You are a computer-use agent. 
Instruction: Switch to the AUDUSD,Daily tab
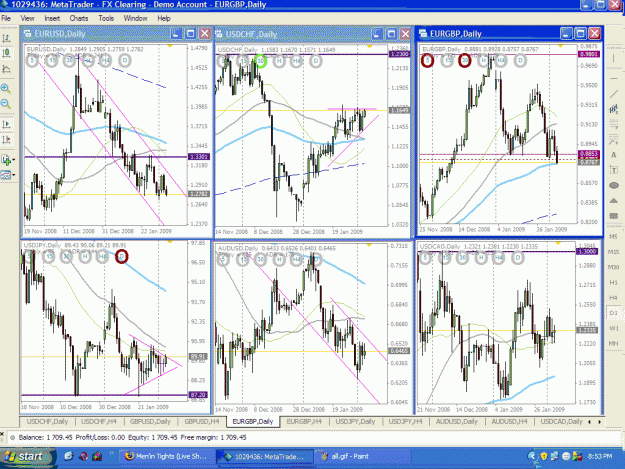(x=456, y=422)
